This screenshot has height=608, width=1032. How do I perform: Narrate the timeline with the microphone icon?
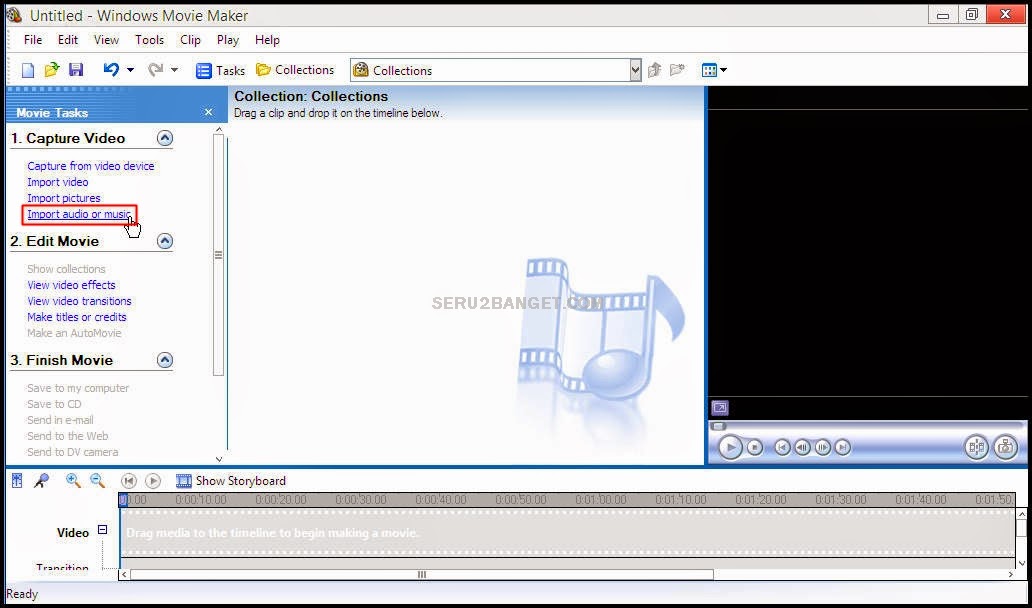pos(41,481)
